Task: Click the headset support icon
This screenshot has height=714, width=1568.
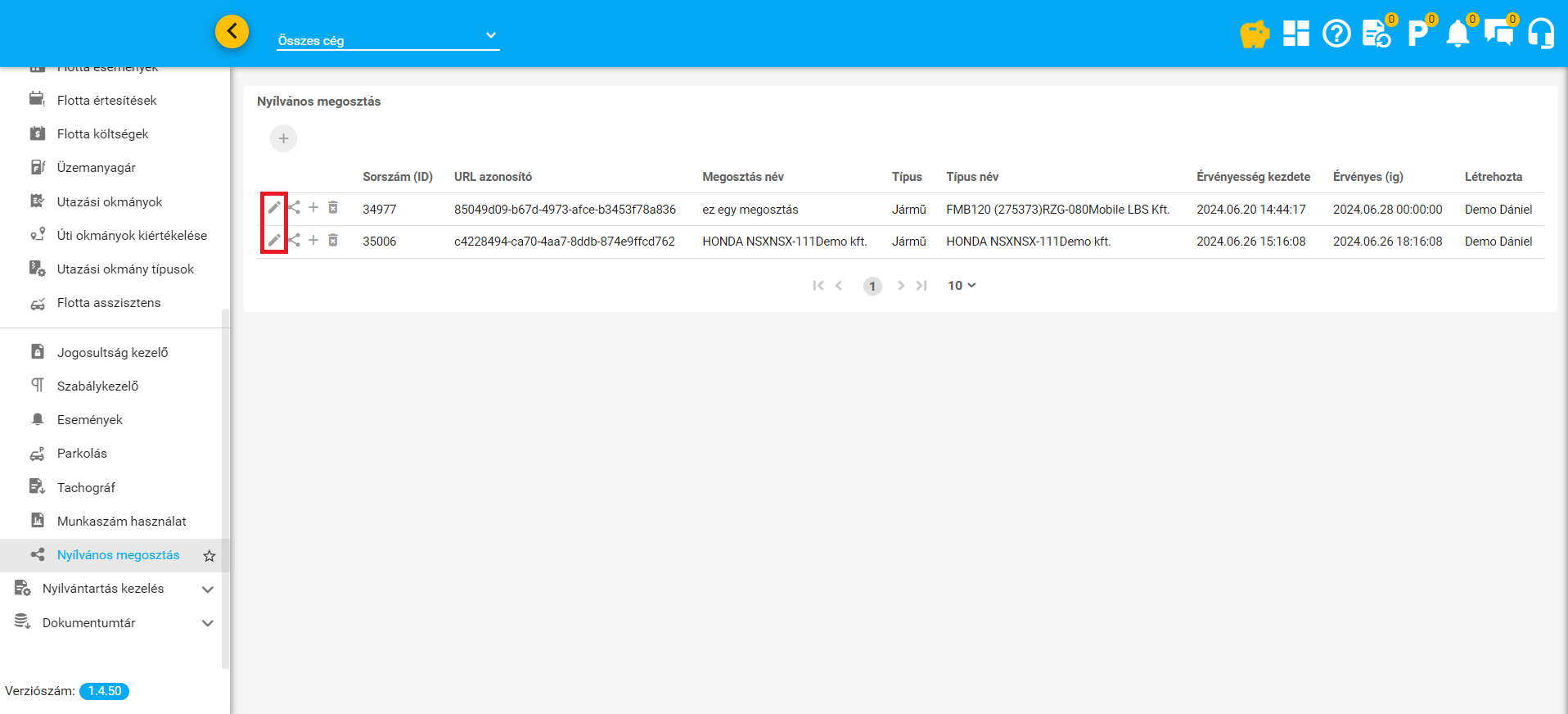Action: coord(1541,34)
